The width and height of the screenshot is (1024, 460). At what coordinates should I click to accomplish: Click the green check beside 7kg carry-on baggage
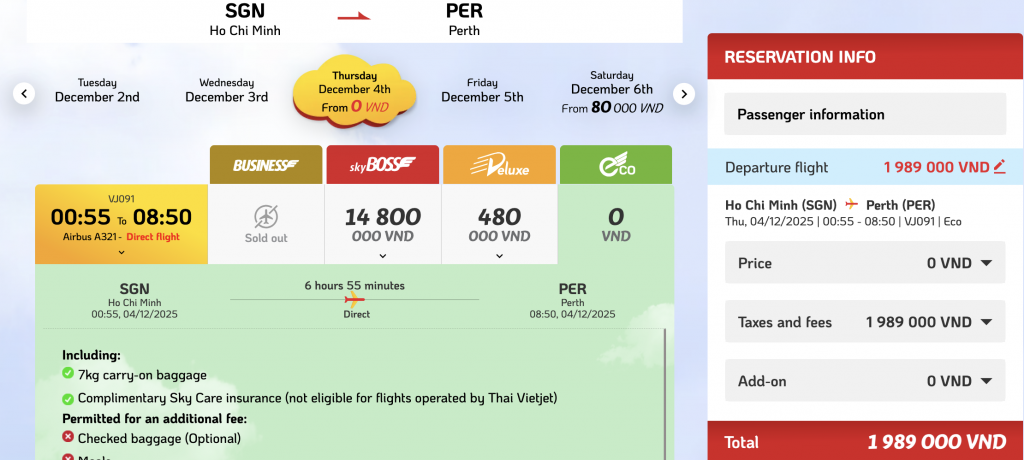(x=68, y=374)
